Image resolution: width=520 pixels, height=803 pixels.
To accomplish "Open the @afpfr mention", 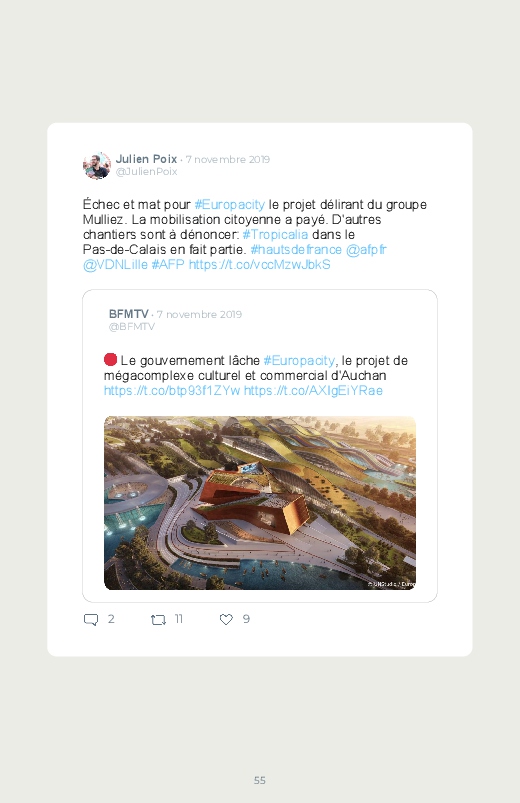I will (366, 249).
